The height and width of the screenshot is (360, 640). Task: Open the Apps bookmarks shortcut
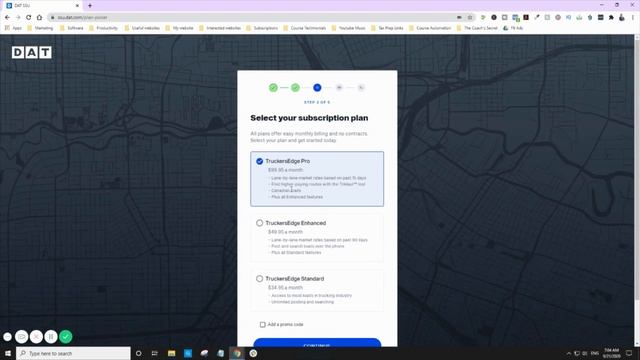pos(13,28)
